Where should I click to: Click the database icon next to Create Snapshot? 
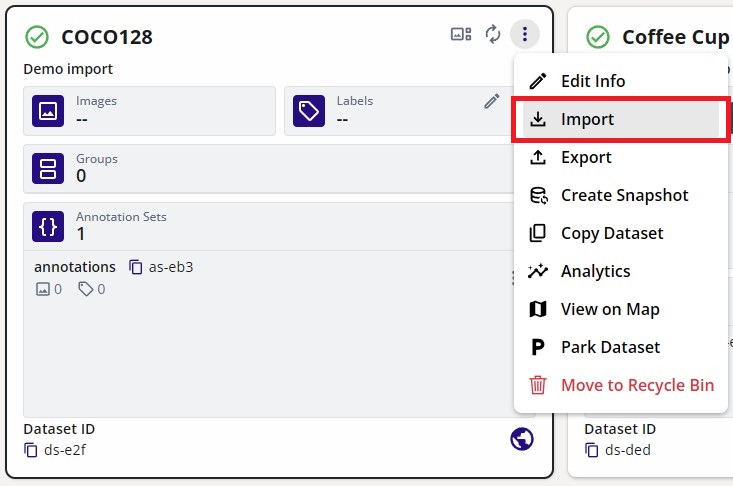point(538,195)
